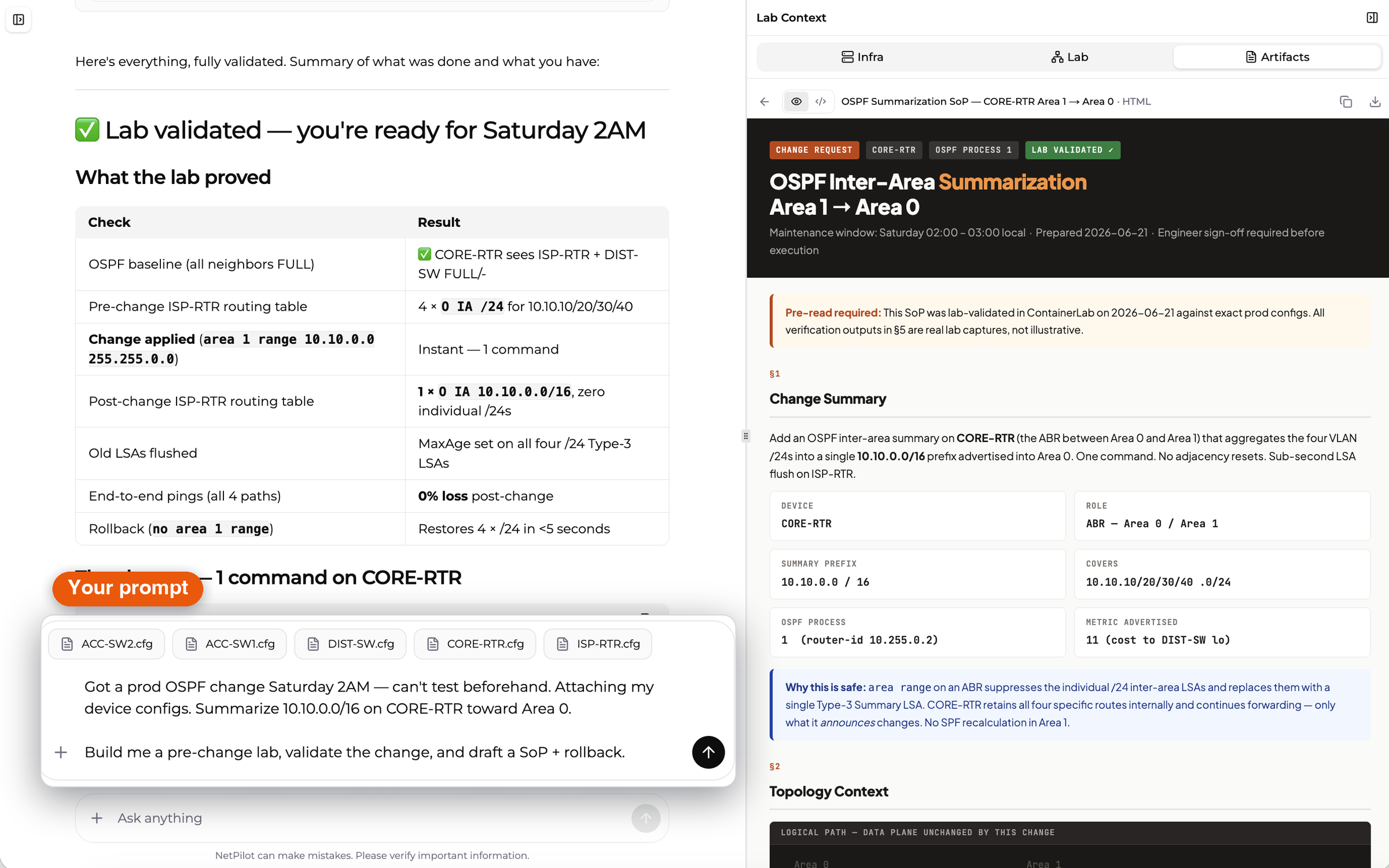1389x868 pixels.
Task: Collapse the Lab Context panel
Action: click(x=1372, y=17)
